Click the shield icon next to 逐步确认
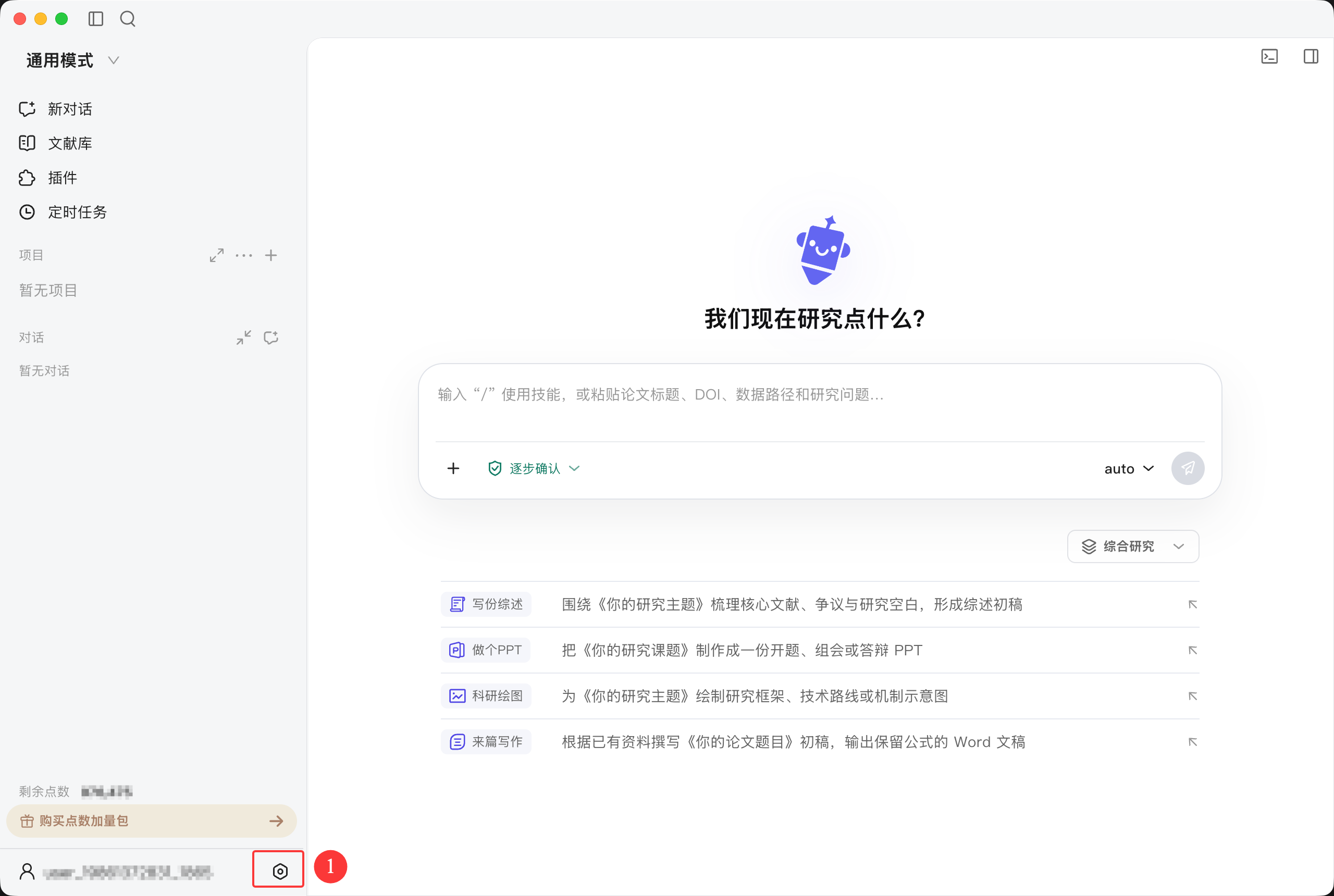Viewport: 1334px width, 896px height. [495, 468]
